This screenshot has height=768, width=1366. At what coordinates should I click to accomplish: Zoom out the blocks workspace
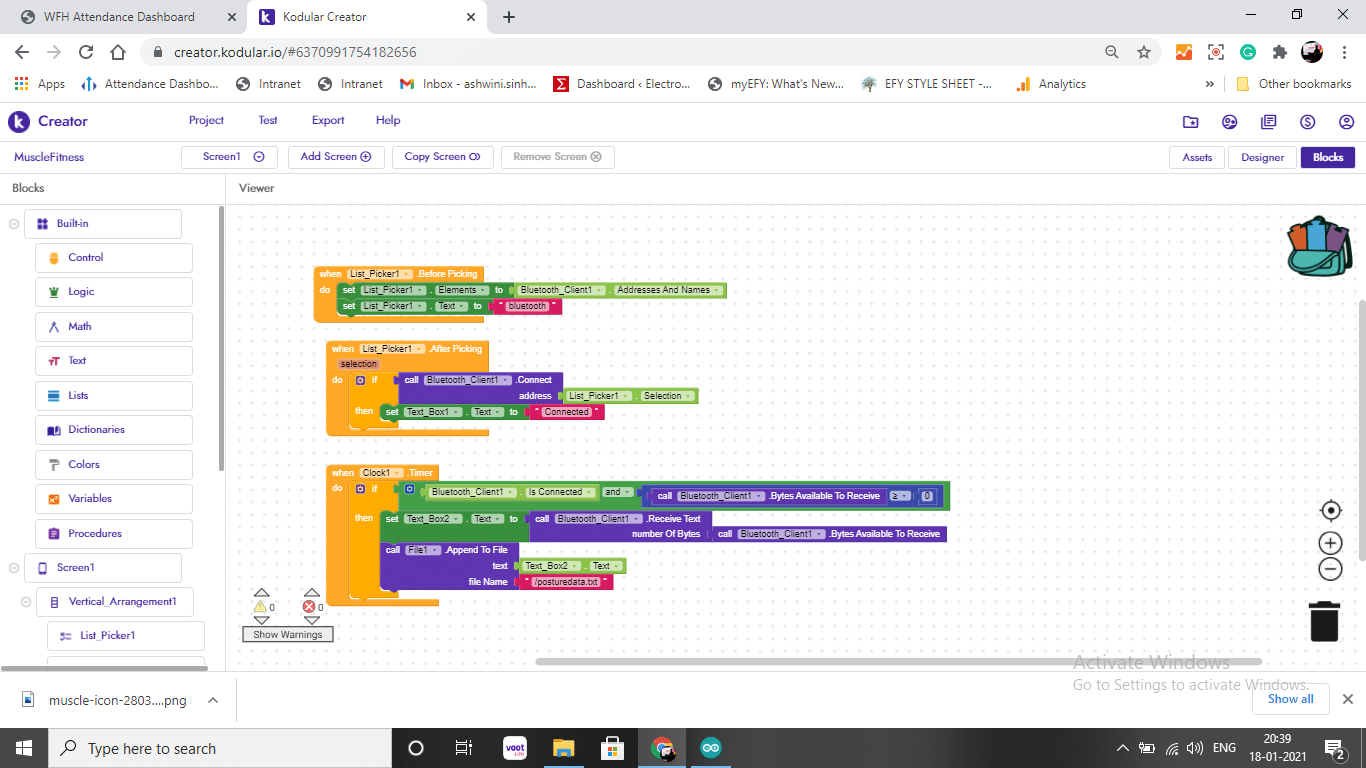(x=1330, y=569)
